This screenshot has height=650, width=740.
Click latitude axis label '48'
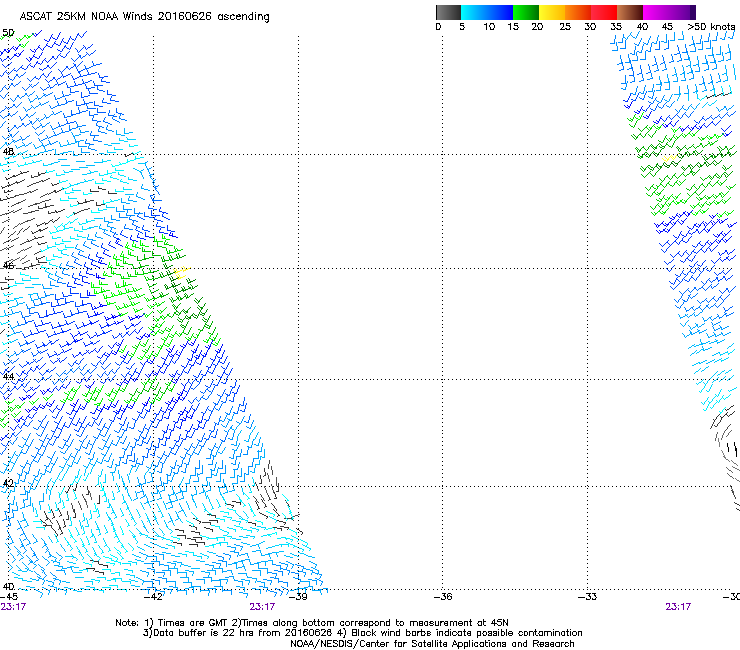[8, 152]
